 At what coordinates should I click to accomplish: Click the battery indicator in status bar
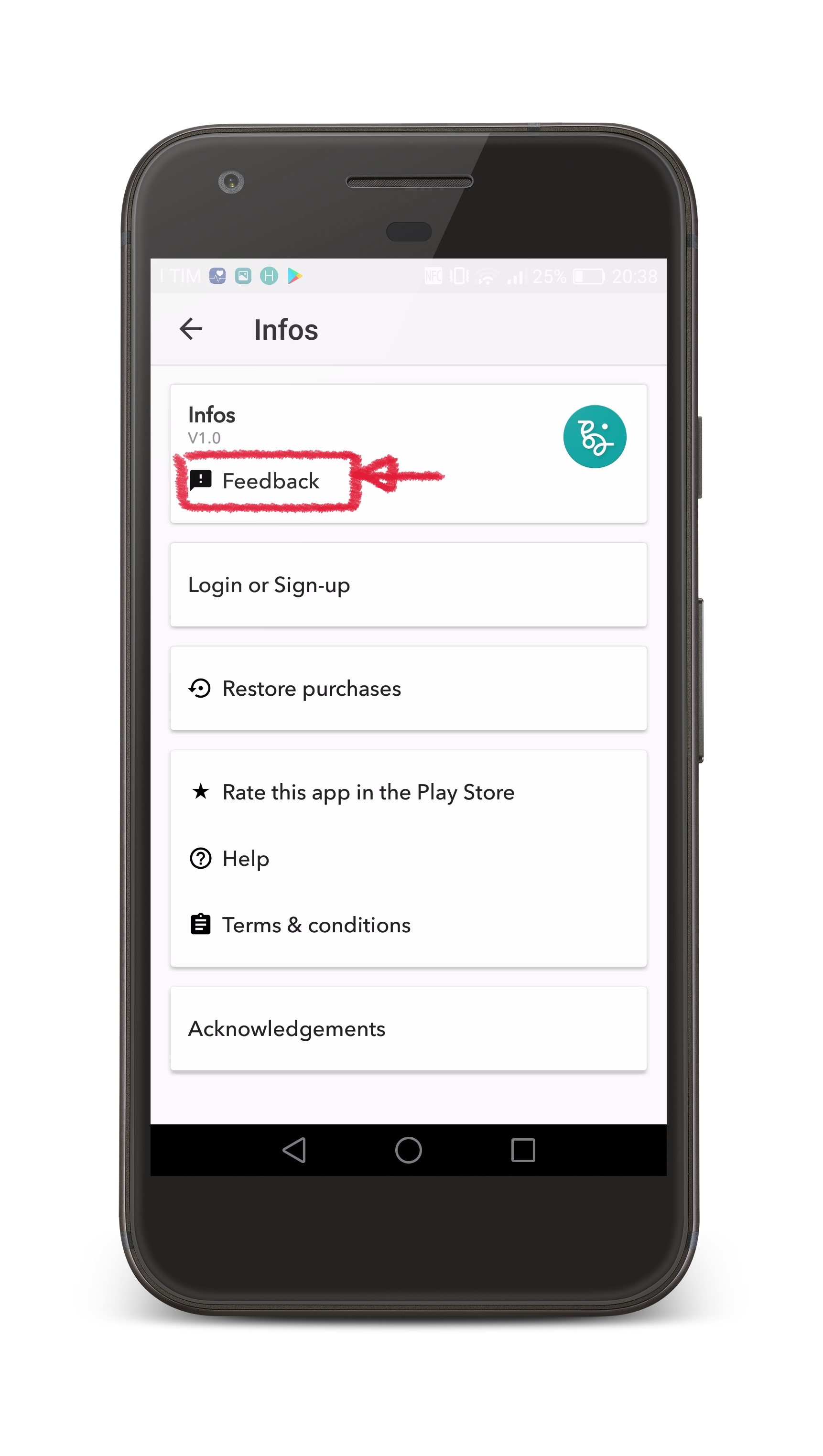coord(588,276)
